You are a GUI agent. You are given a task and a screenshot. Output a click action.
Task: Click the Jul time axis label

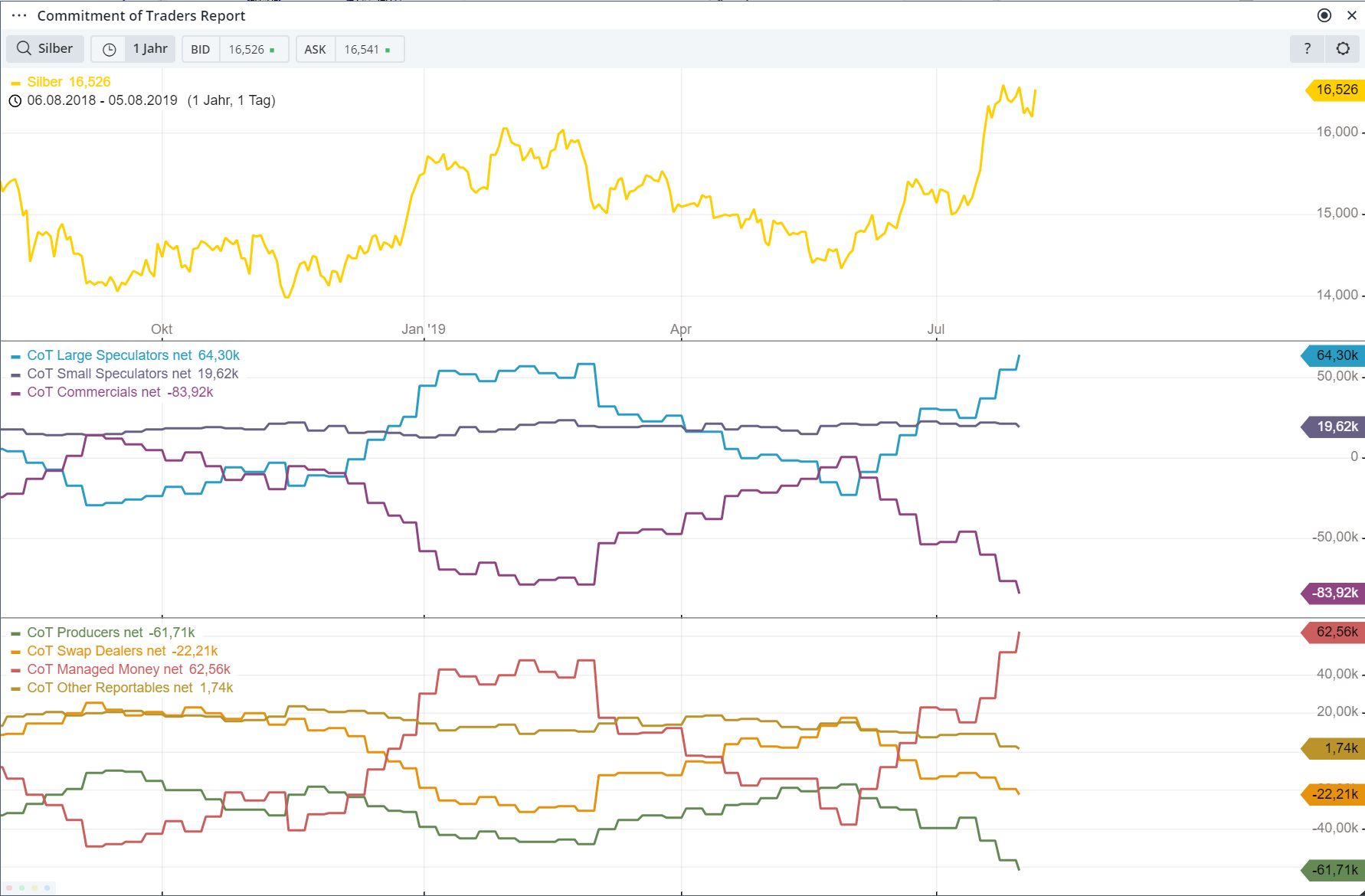click(x=936, y=329)
